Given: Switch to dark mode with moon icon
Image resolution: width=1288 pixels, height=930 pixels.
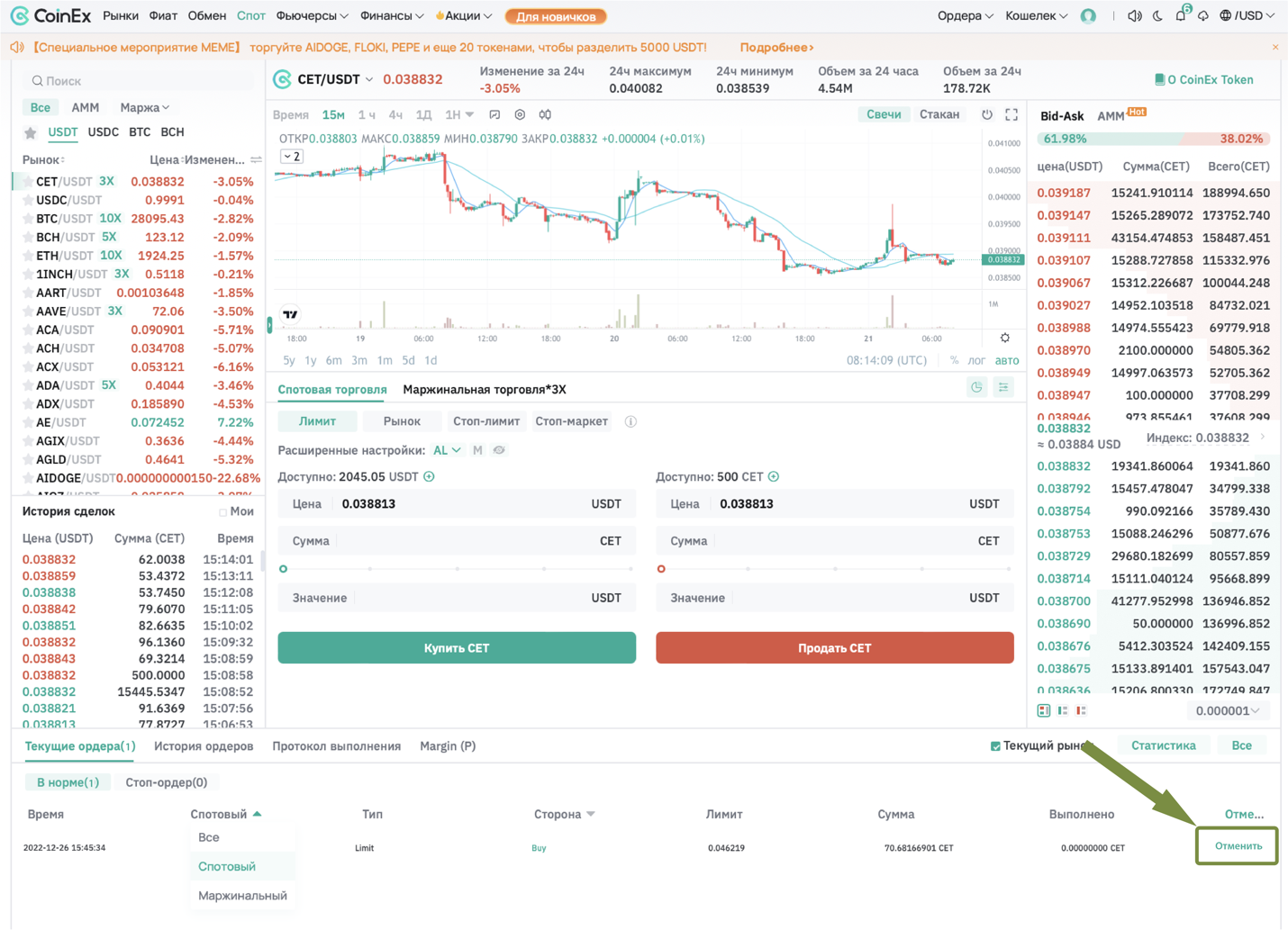Looking at the screenshot, I should click(1157, 15).
